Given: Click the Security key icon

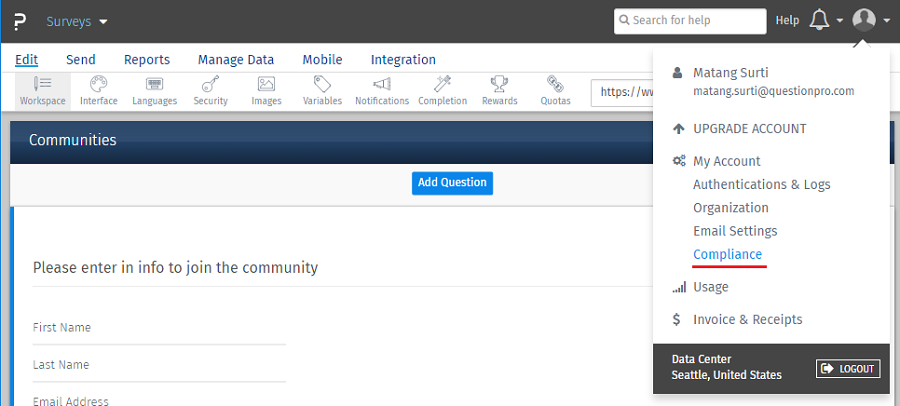Looking at the screenshot, I should 210,90.
